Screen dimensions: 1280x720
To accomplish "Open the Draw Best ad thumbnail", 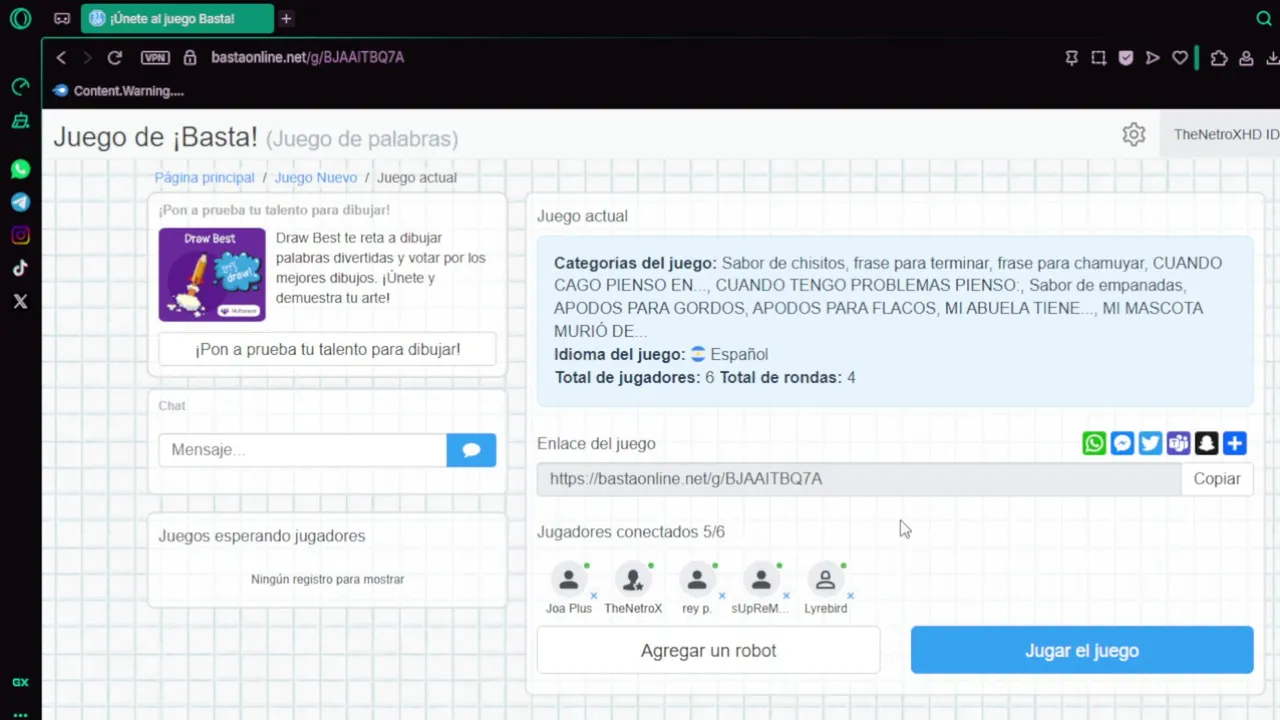I will [x=212, y=274].
